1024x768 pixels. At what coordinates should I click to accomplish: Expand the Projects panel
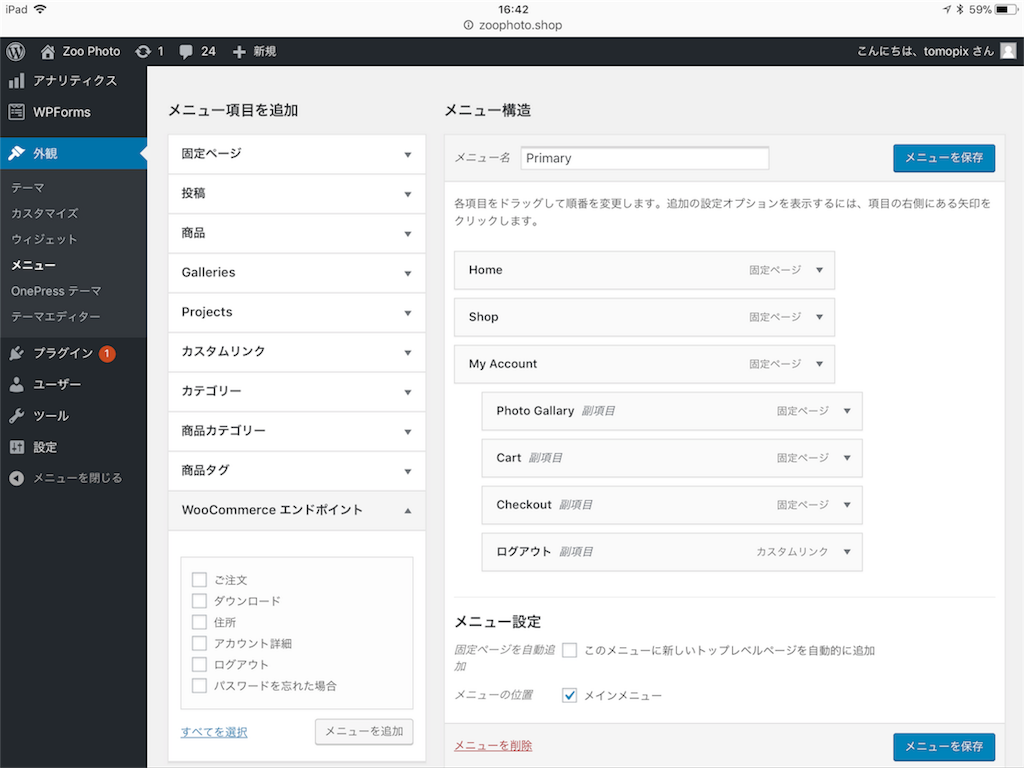point(296,312)
